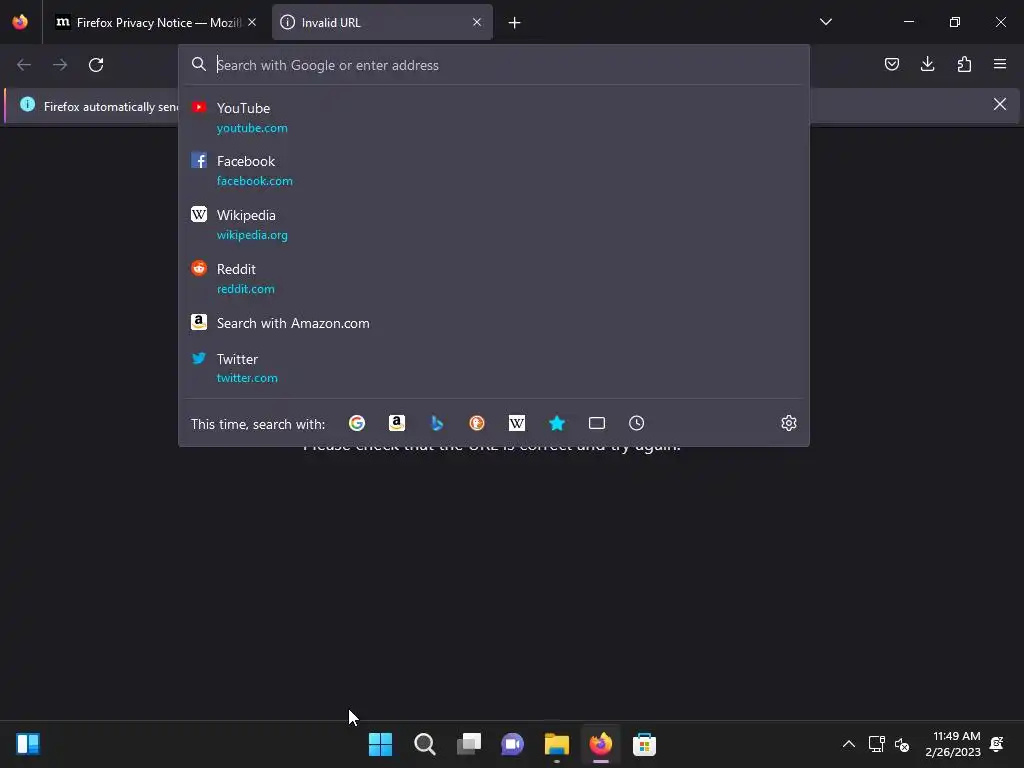Go forward one page
Viewport: 1024px width, 768px height.
tap(60, 65)
